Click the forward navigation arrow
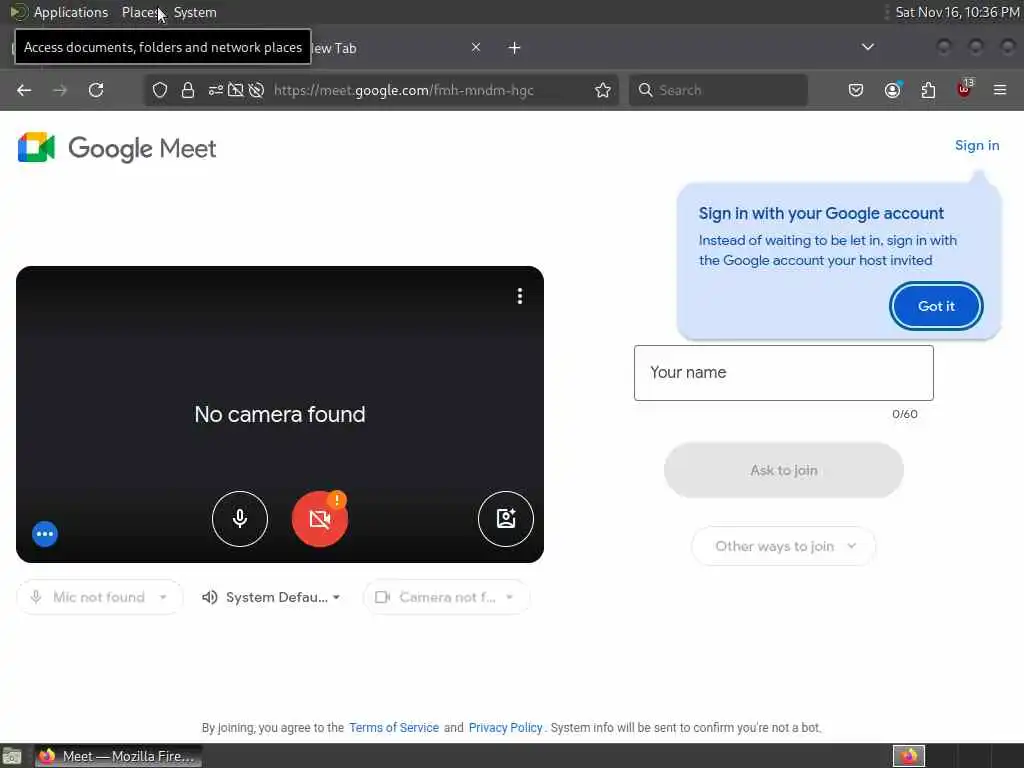Viewport: 1024px width, 768px height. (60, 90)
